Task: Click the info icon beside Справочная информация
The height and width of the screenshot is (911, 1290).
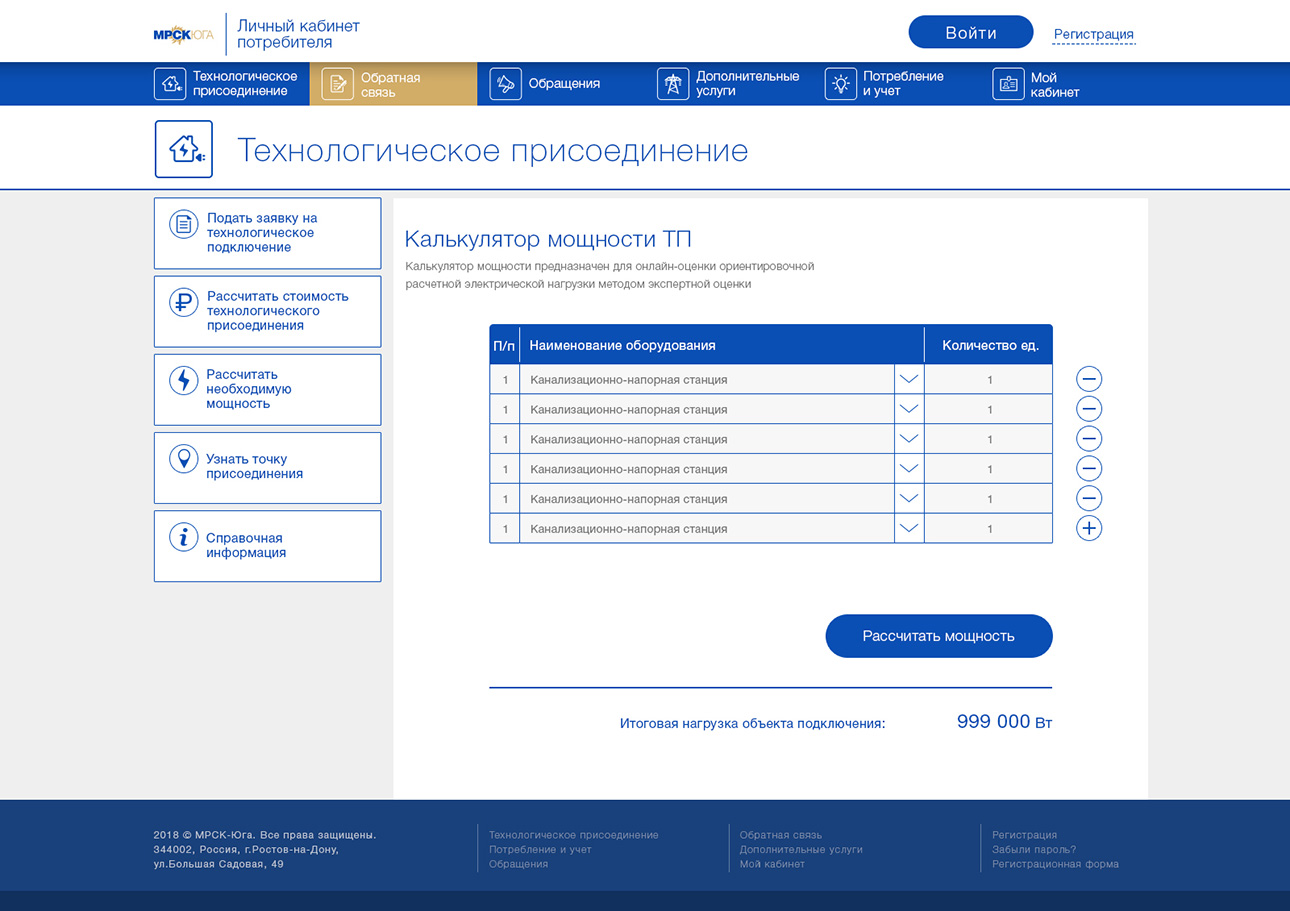Action: [183, 537]
